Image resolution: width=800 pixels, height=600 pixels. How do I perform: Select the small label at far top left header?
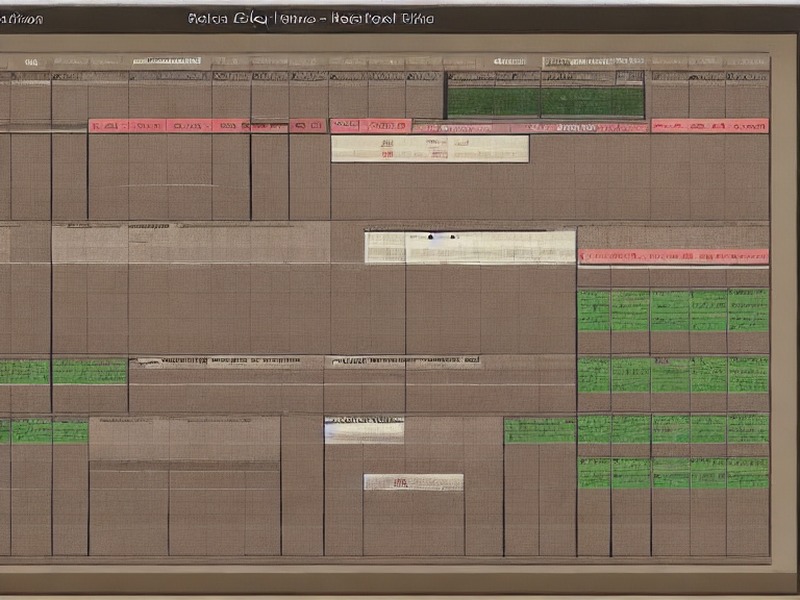(x=32, y=62)
